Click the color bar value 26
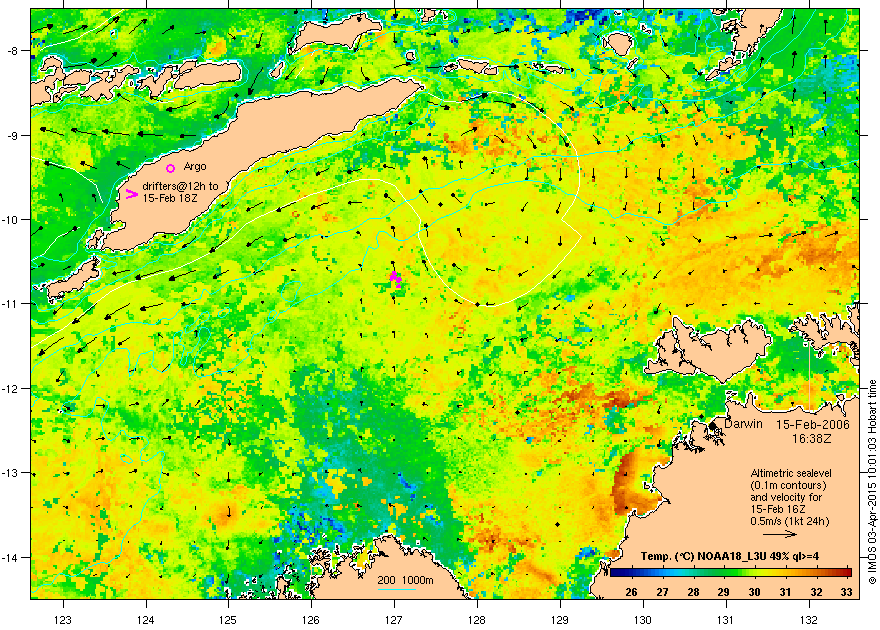880x630 pixels. click(x=631, y=592)
